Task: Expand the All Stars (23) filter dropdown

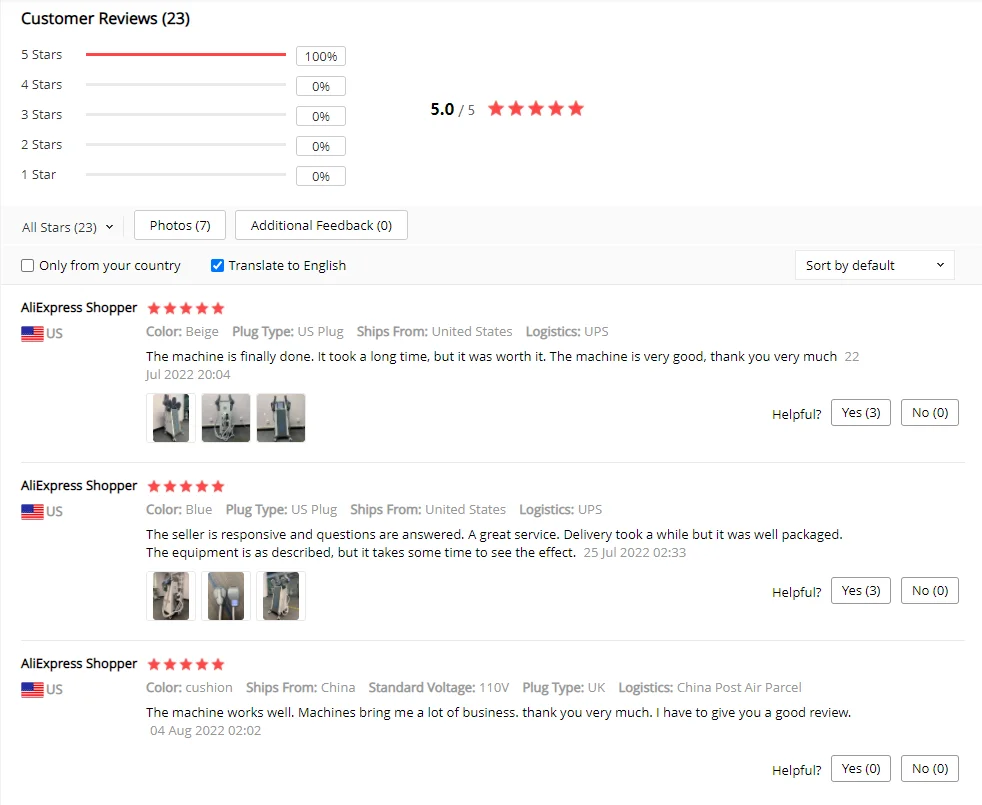Action: click(x=68, y=227)
